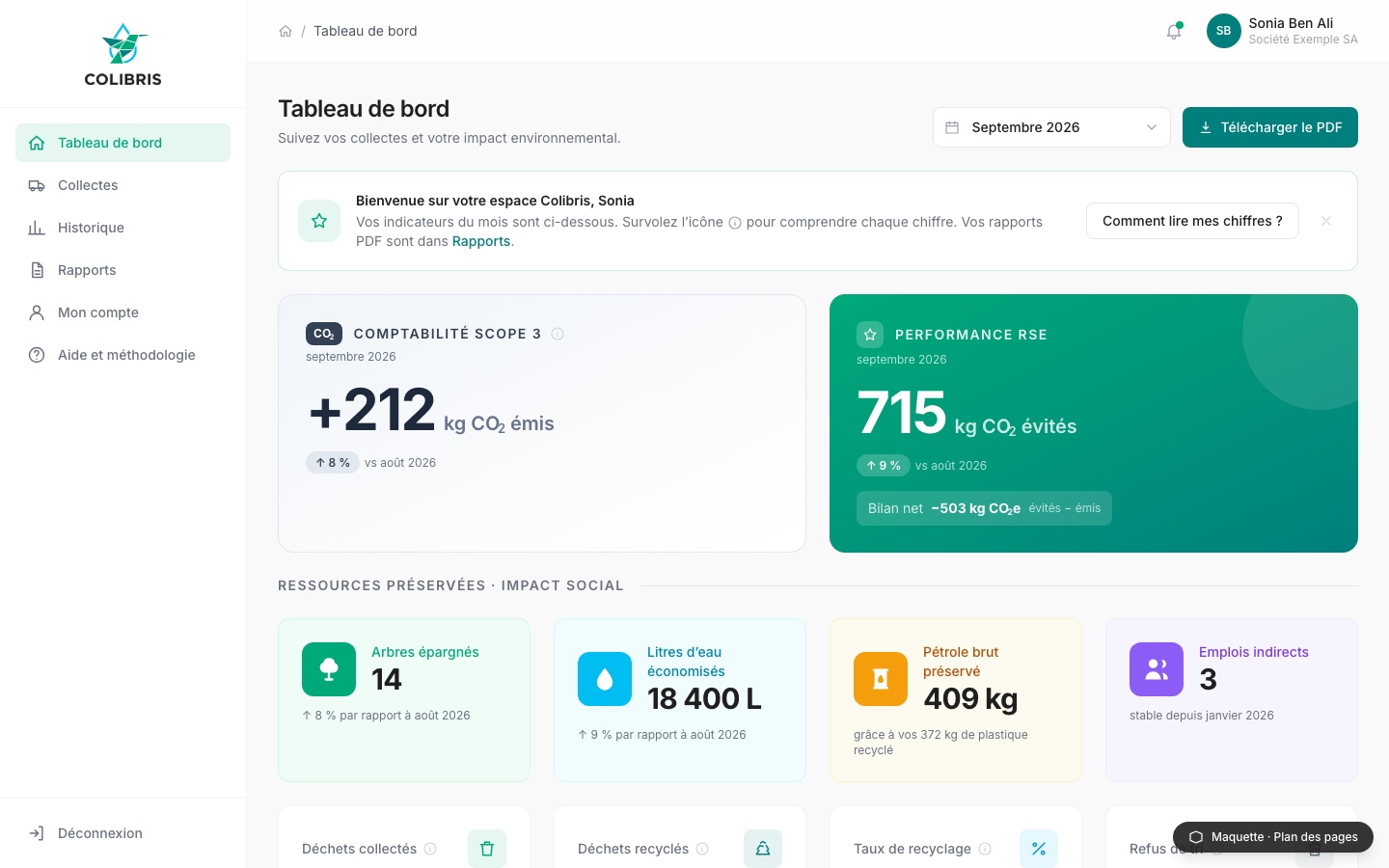1389x868 pixels.
Task: Open Mon compte in the sidebar
Action: 123,312
